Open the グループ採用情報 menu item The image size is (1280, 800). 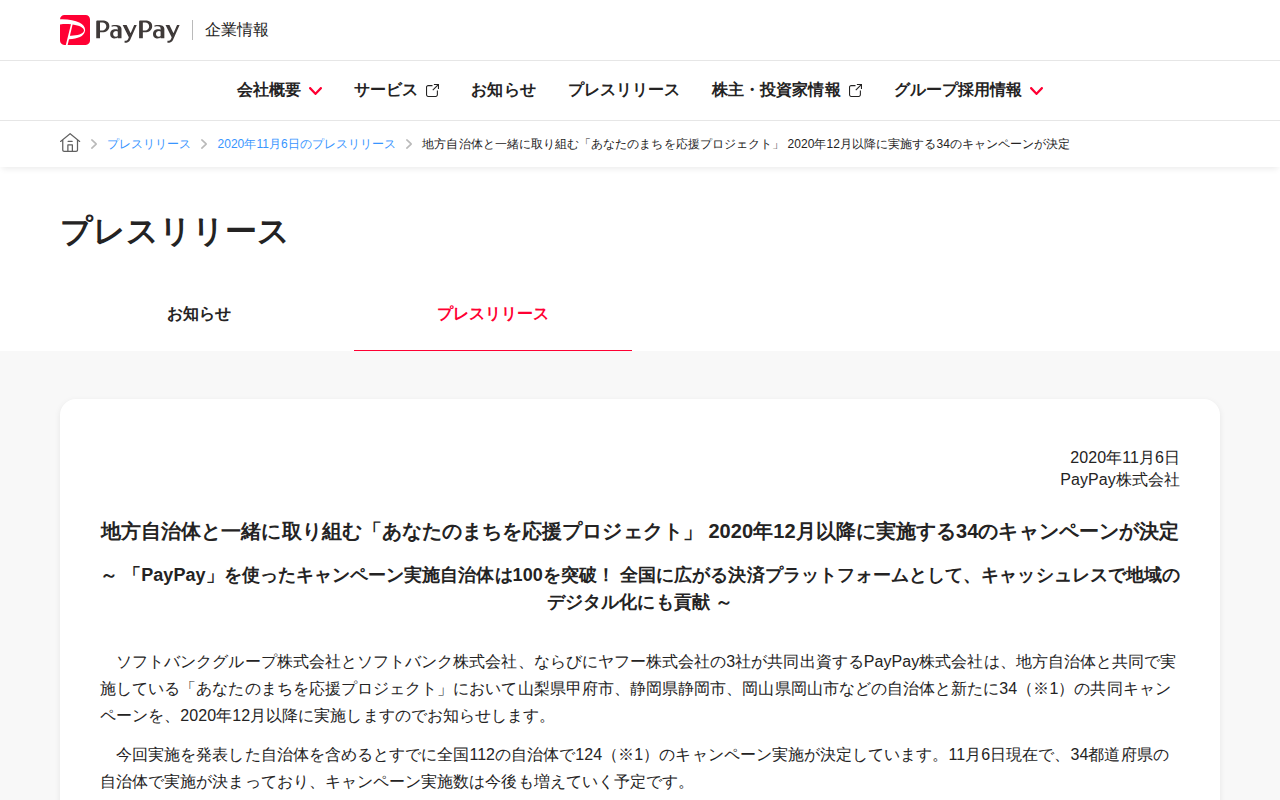[958, 90]
